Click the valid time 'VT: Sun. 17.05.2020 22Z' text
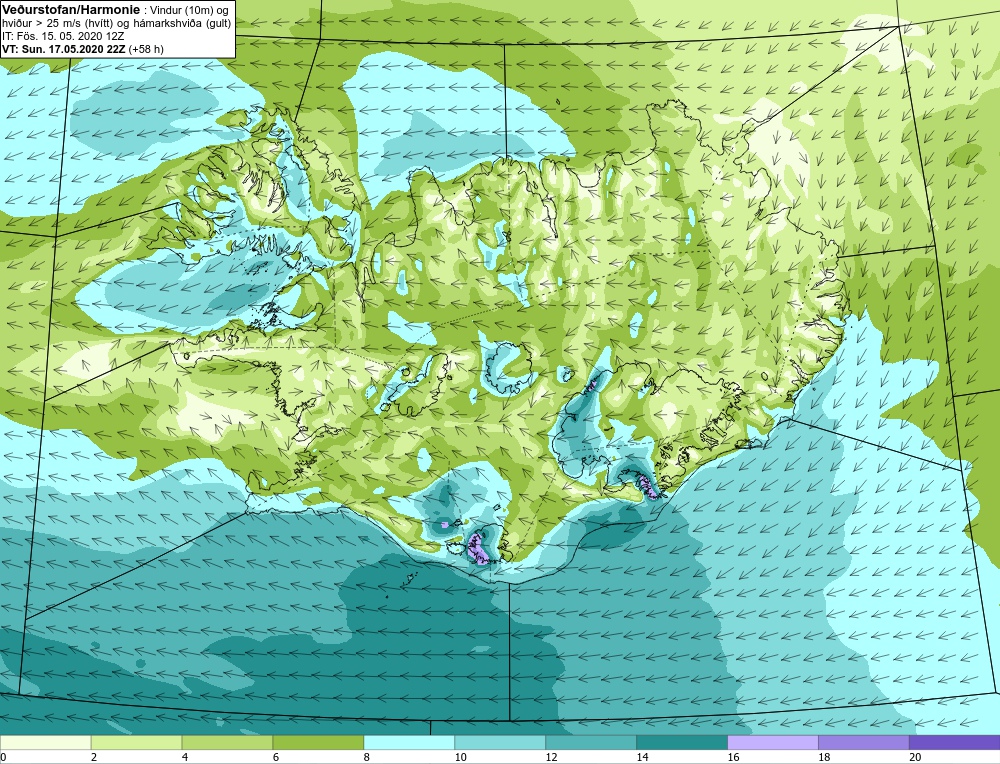Image resolution: width=1000 pixels, height=764 pixels. [64, 49]
